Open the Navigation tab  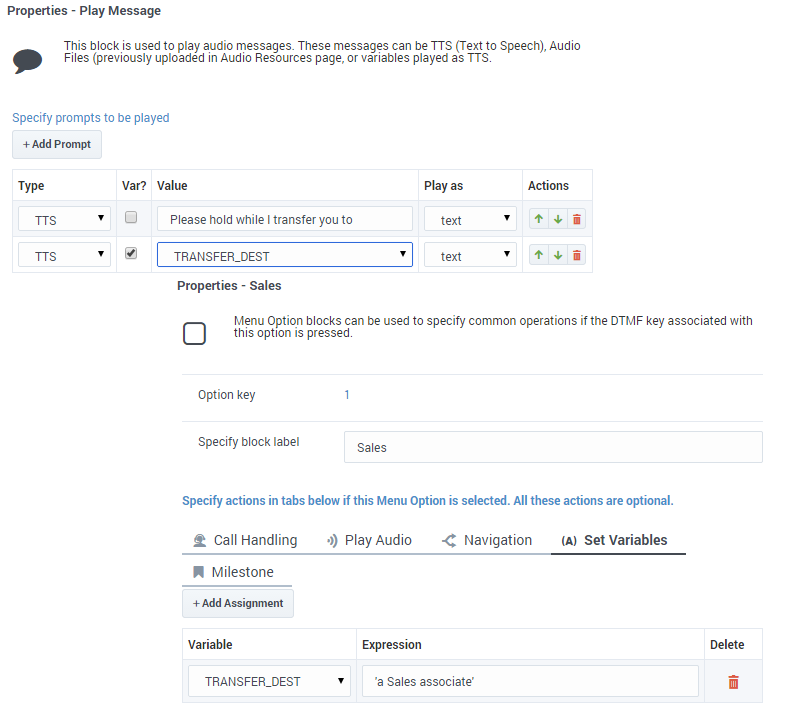coord(487,540)
